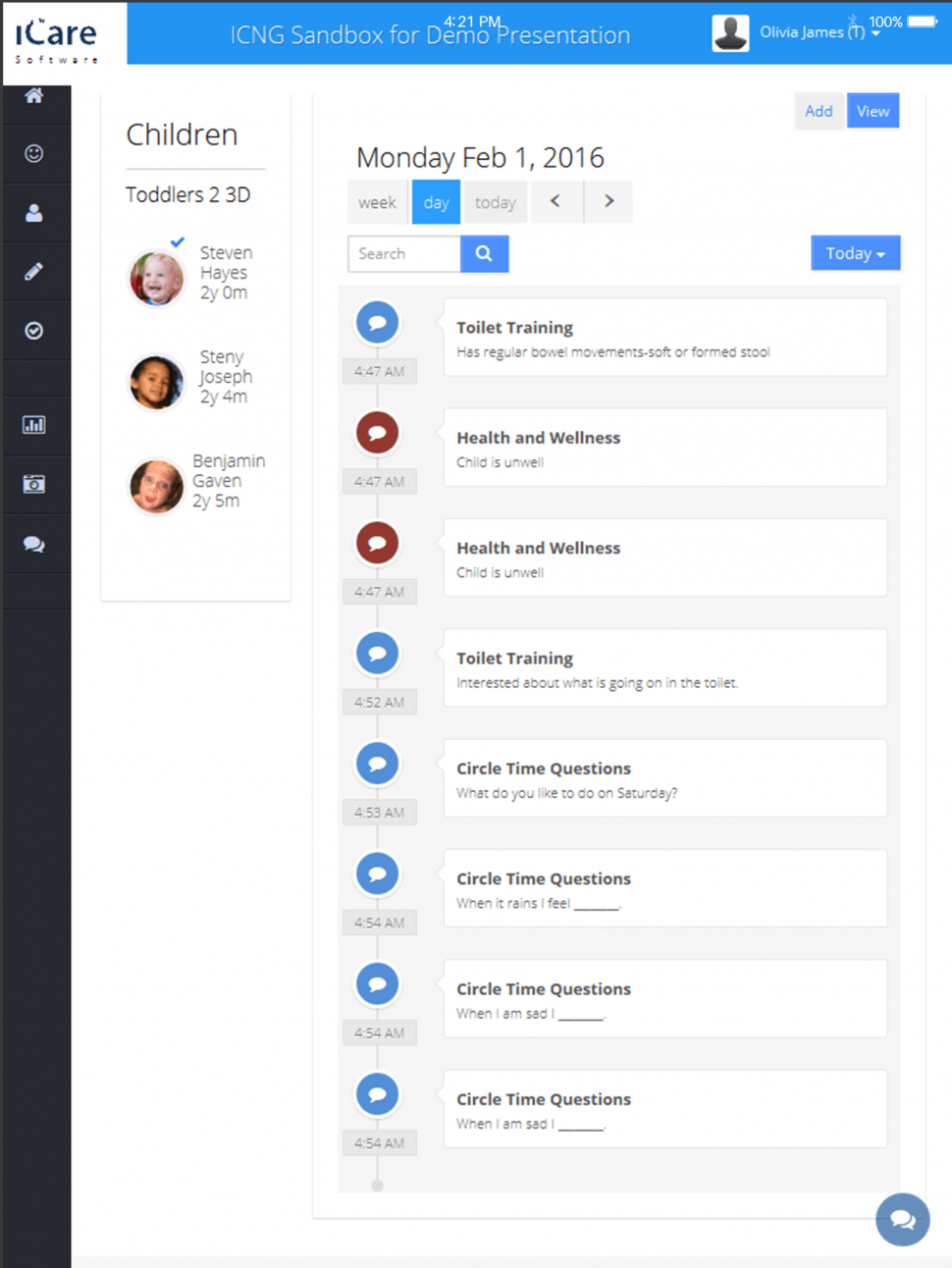The image size is (952, 1268).
Task: Click the name Steny Joseph
Action: pyautogui.click(x=226, y=367)
